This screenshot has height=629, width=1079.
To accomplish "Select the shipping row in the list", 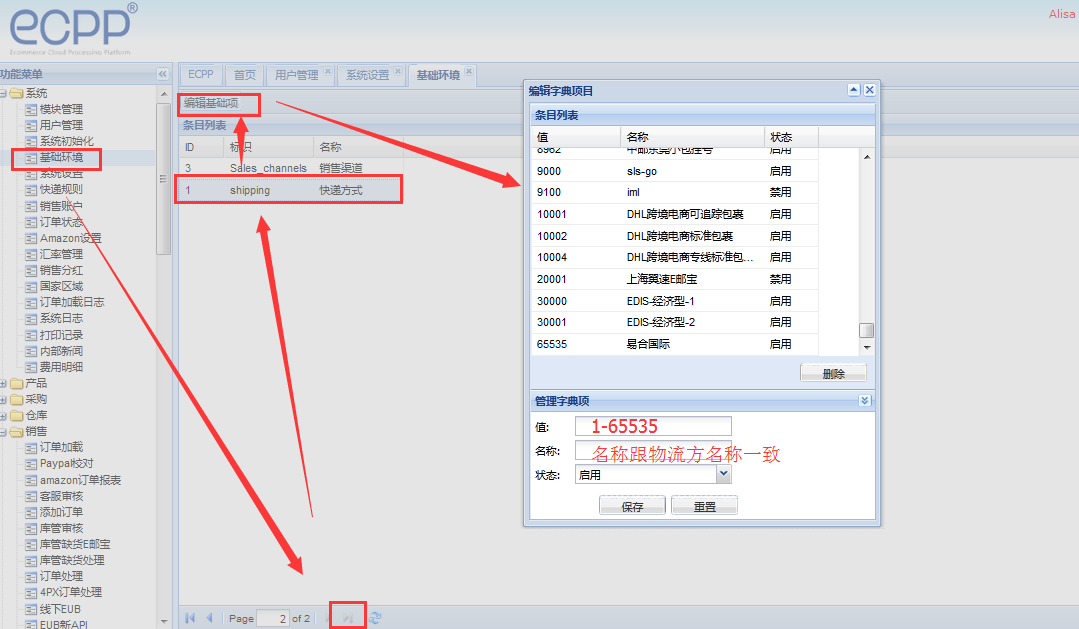I will tap(288, 190).
